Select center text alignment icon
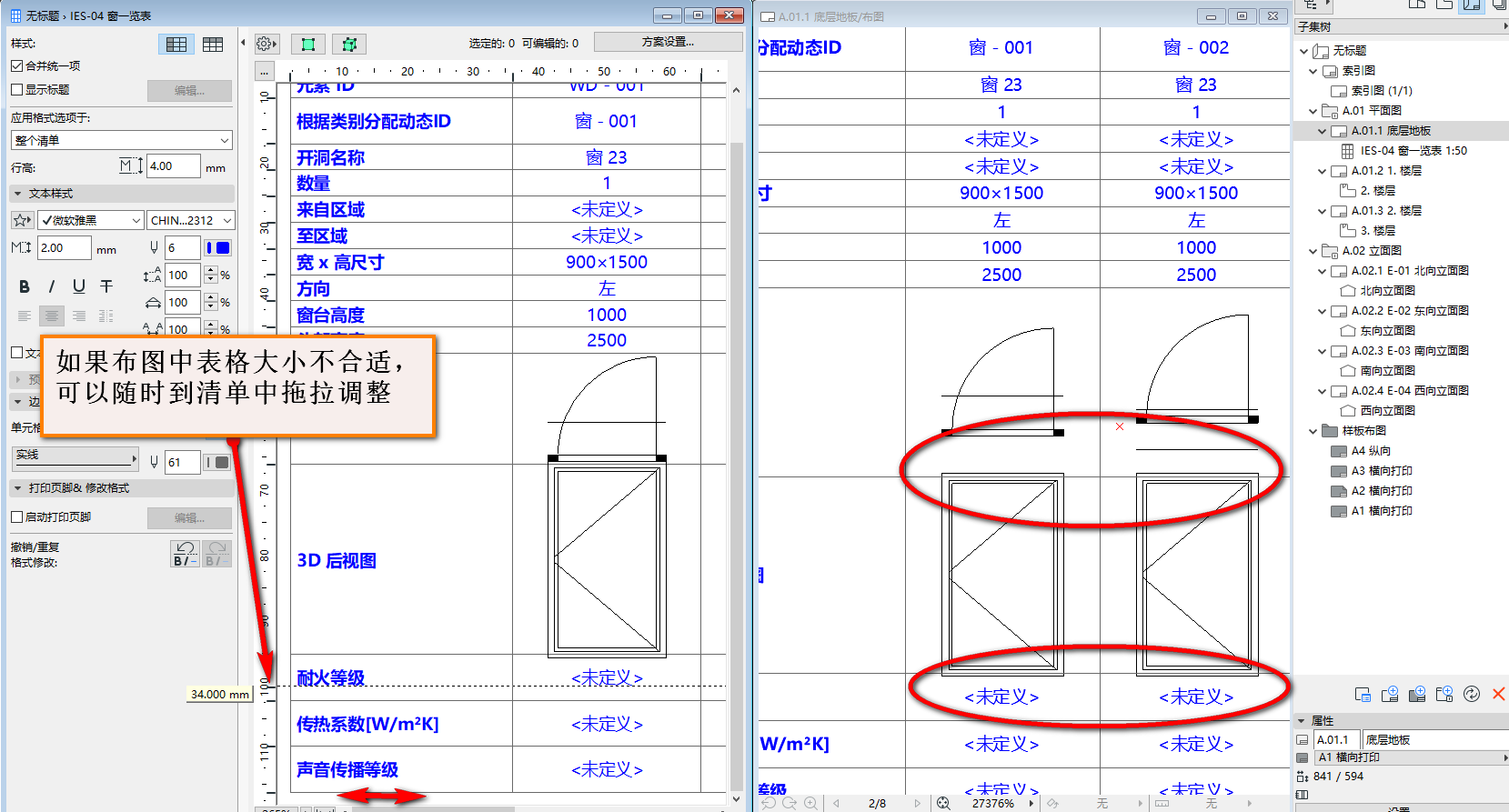This screenshot has width=1509, height=812. [x=52, y=316]
